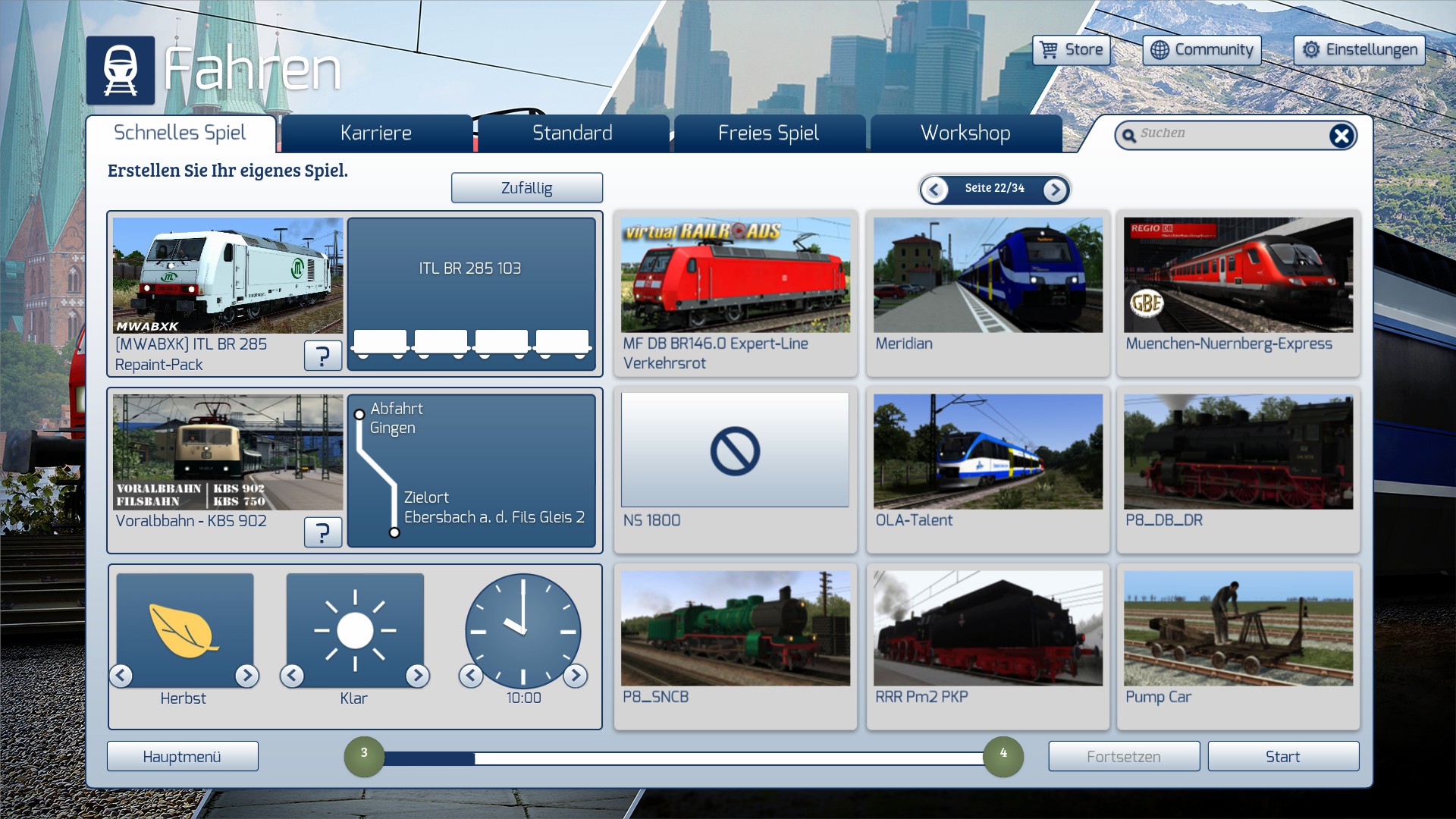Go to next page of locomotives
Image resolution: width=1456 pixels, height=819 pixels.
point(1055,190)
